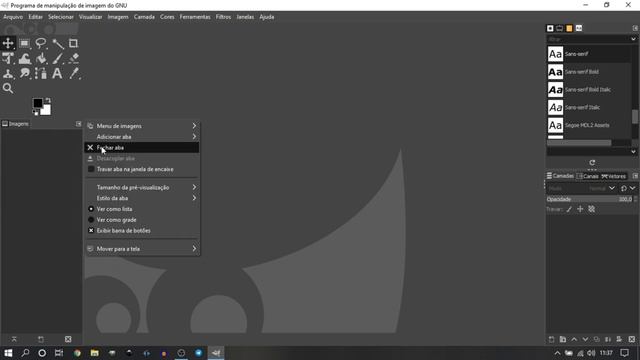Select the Clone stamp tool
This screenshot has width=640, height=360.
coord(8,73)
